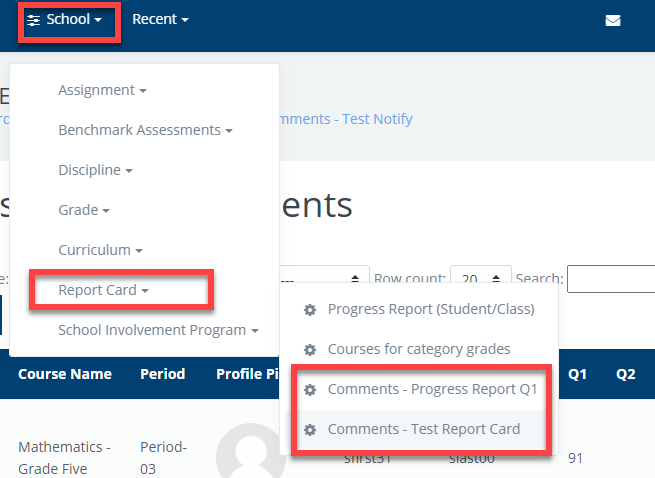
Task: Click gear icon for Comments - Progress Report Q1
Action: click(310, 390)
